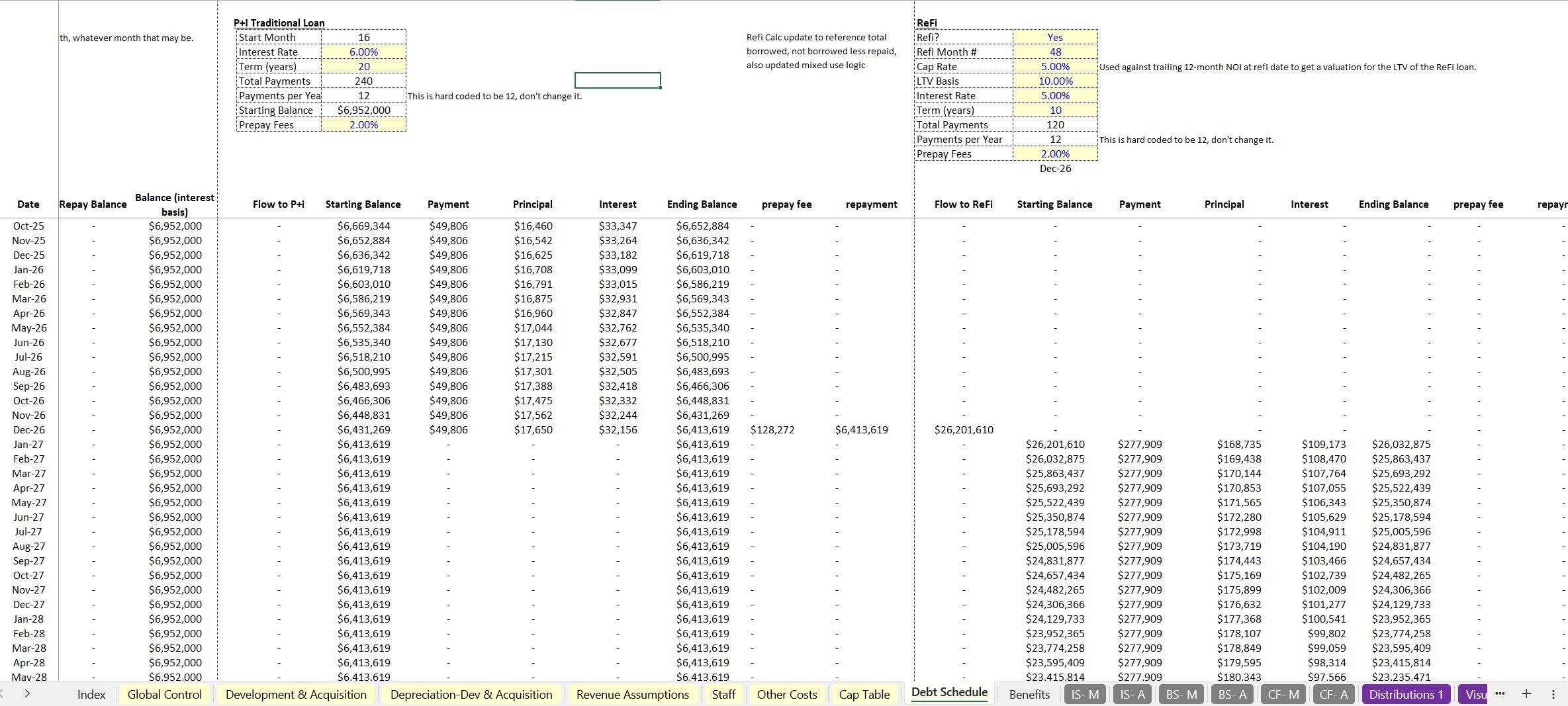Click the Start Month value 16

pos(363,37)
